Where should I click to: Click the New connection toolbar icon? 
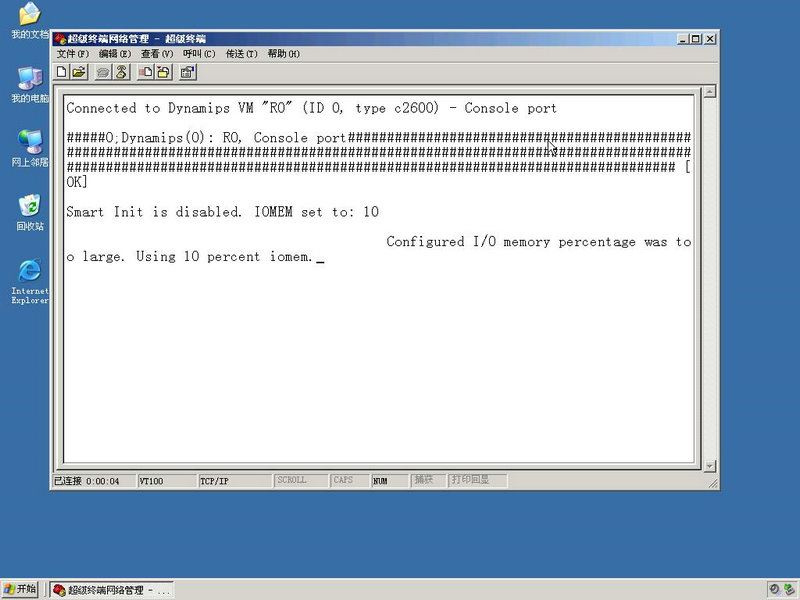click(62, 72)
